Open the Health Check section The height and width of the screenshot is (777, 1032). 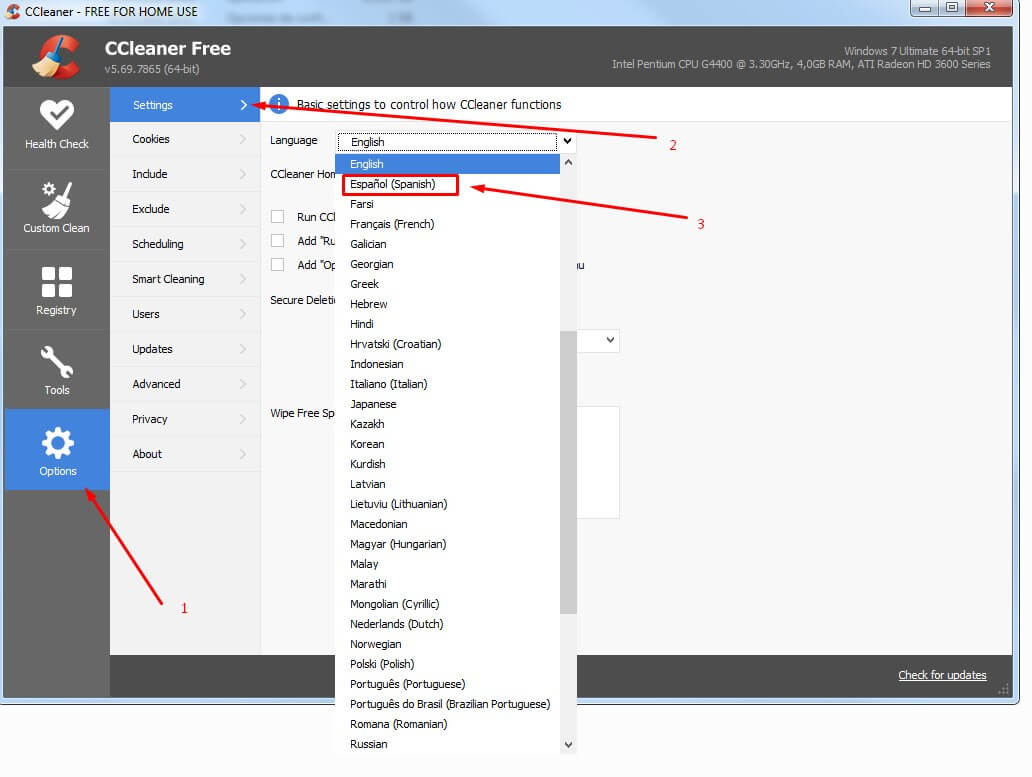click(57, 125)
